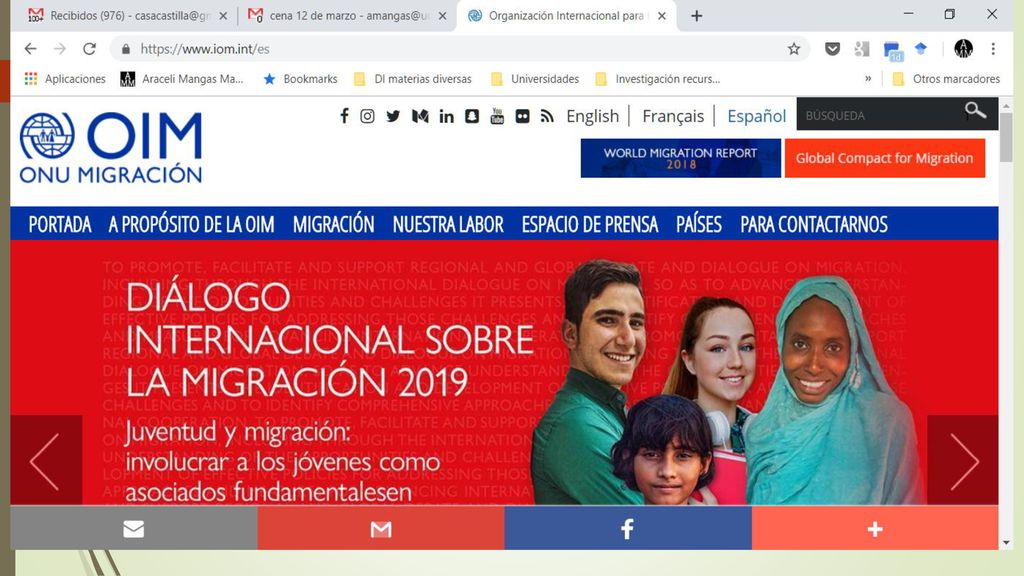Open Chrome three-dot menu

click(993, 49)
